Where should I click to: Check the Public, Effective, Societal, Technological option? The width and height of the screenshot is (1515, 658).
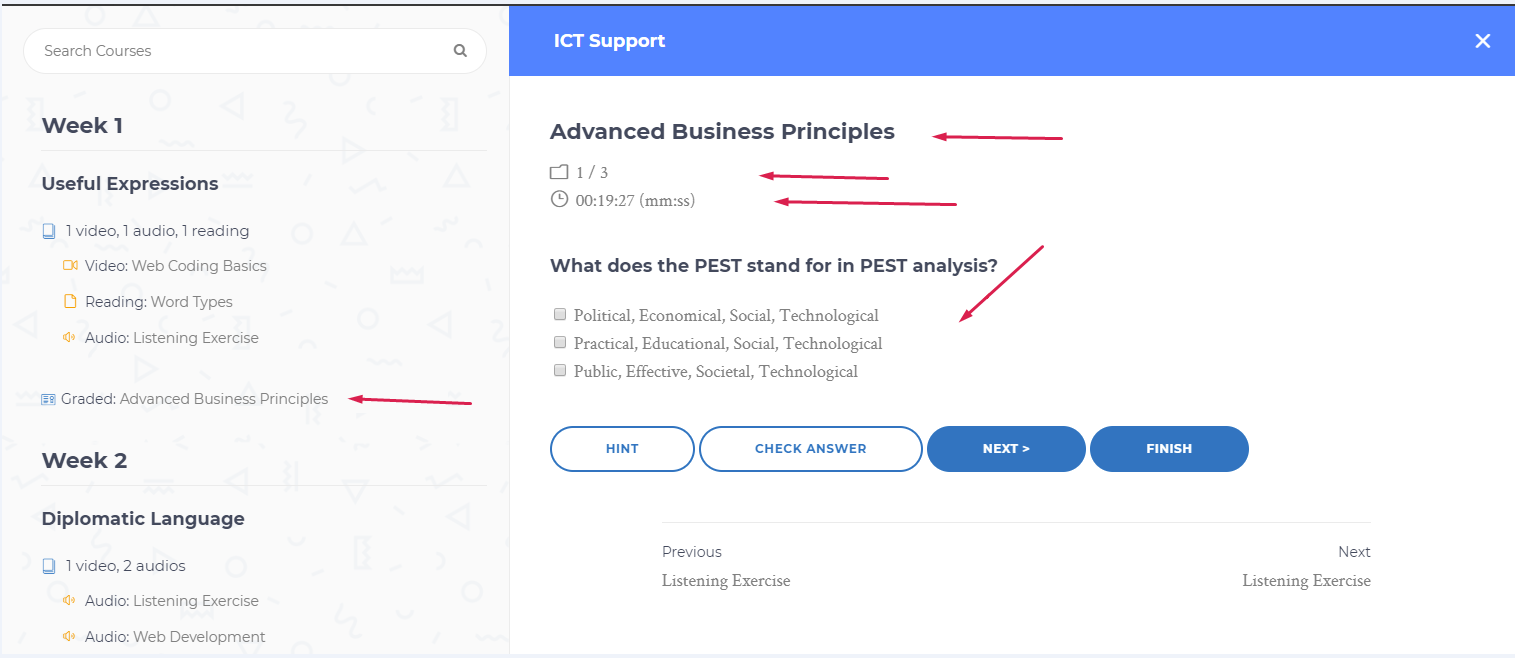560,370
